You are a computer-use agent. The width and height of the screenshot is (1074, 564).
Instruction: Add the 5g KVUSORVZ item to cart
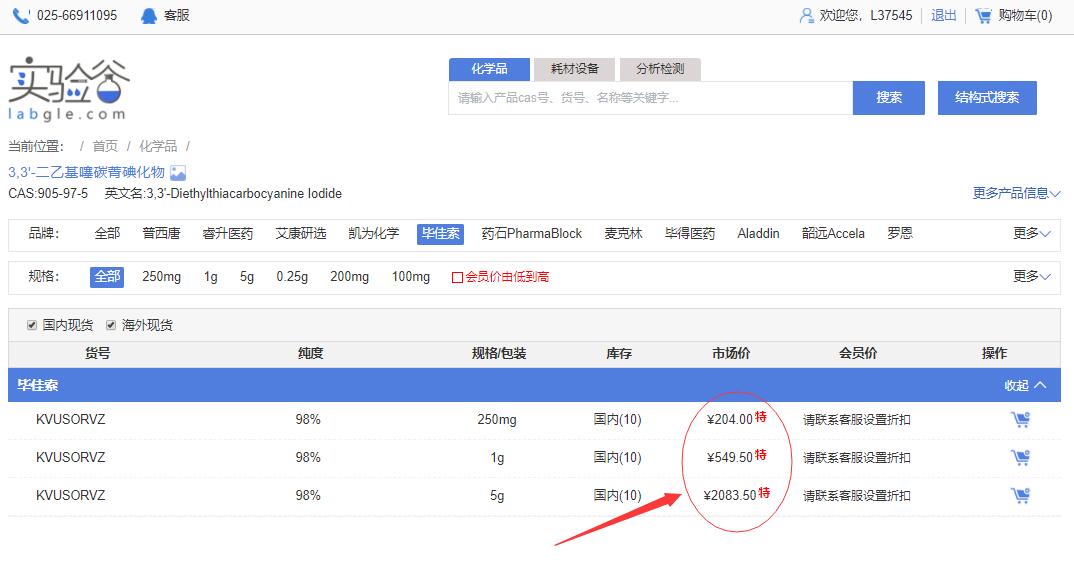click(x=1020, y=495)
